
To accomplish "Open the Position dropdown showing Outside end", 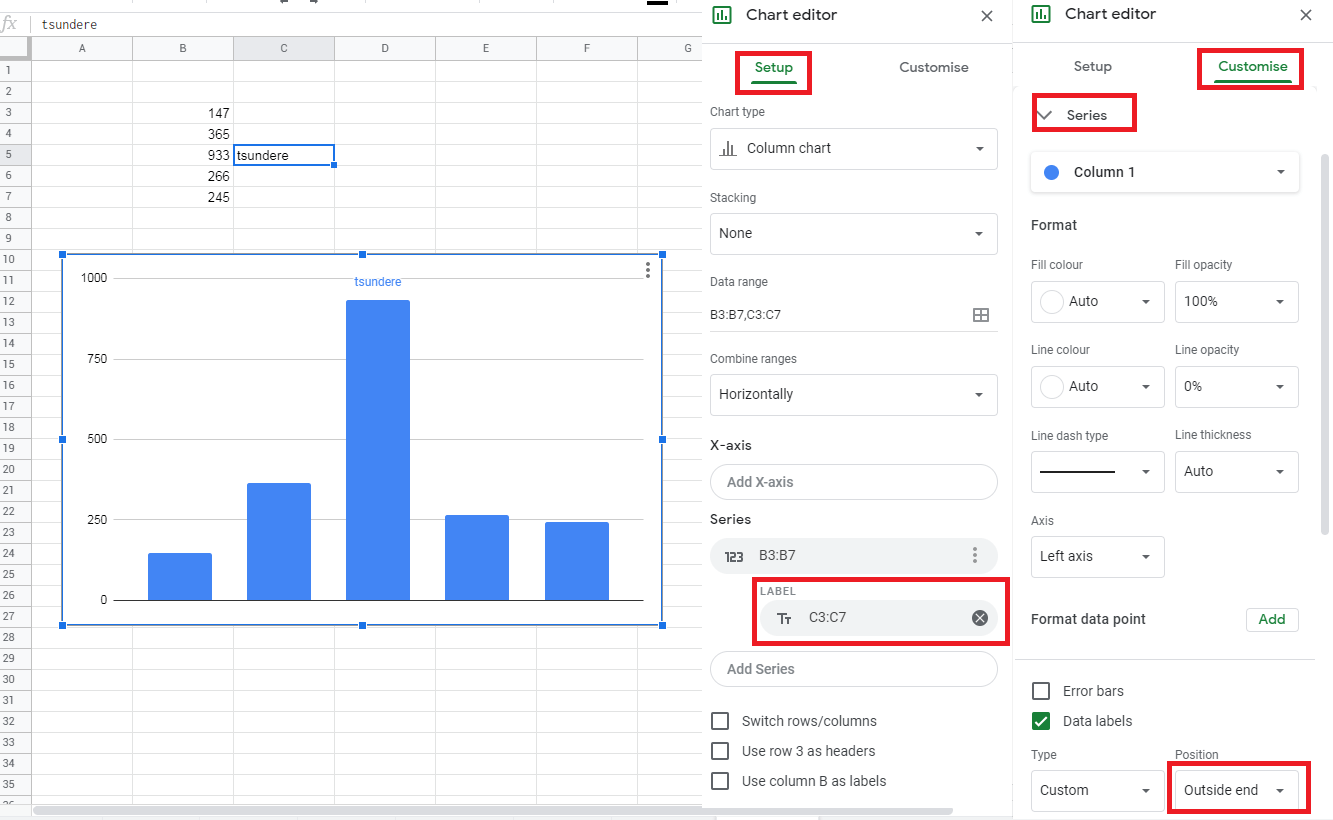I will (1237, 790).
